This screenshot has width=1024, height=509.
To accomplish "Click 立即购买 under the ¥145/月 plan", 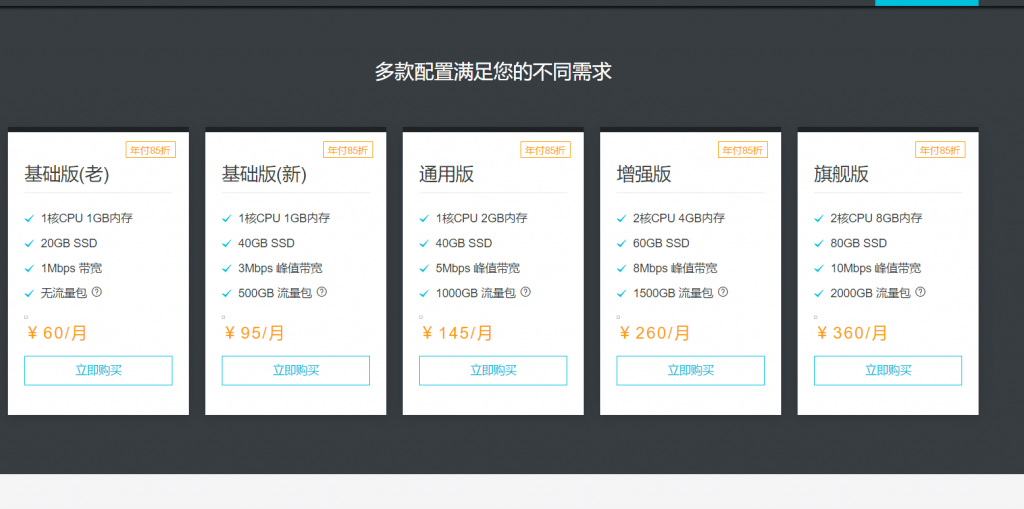I will pyautogui.click(x=493, y=370).
